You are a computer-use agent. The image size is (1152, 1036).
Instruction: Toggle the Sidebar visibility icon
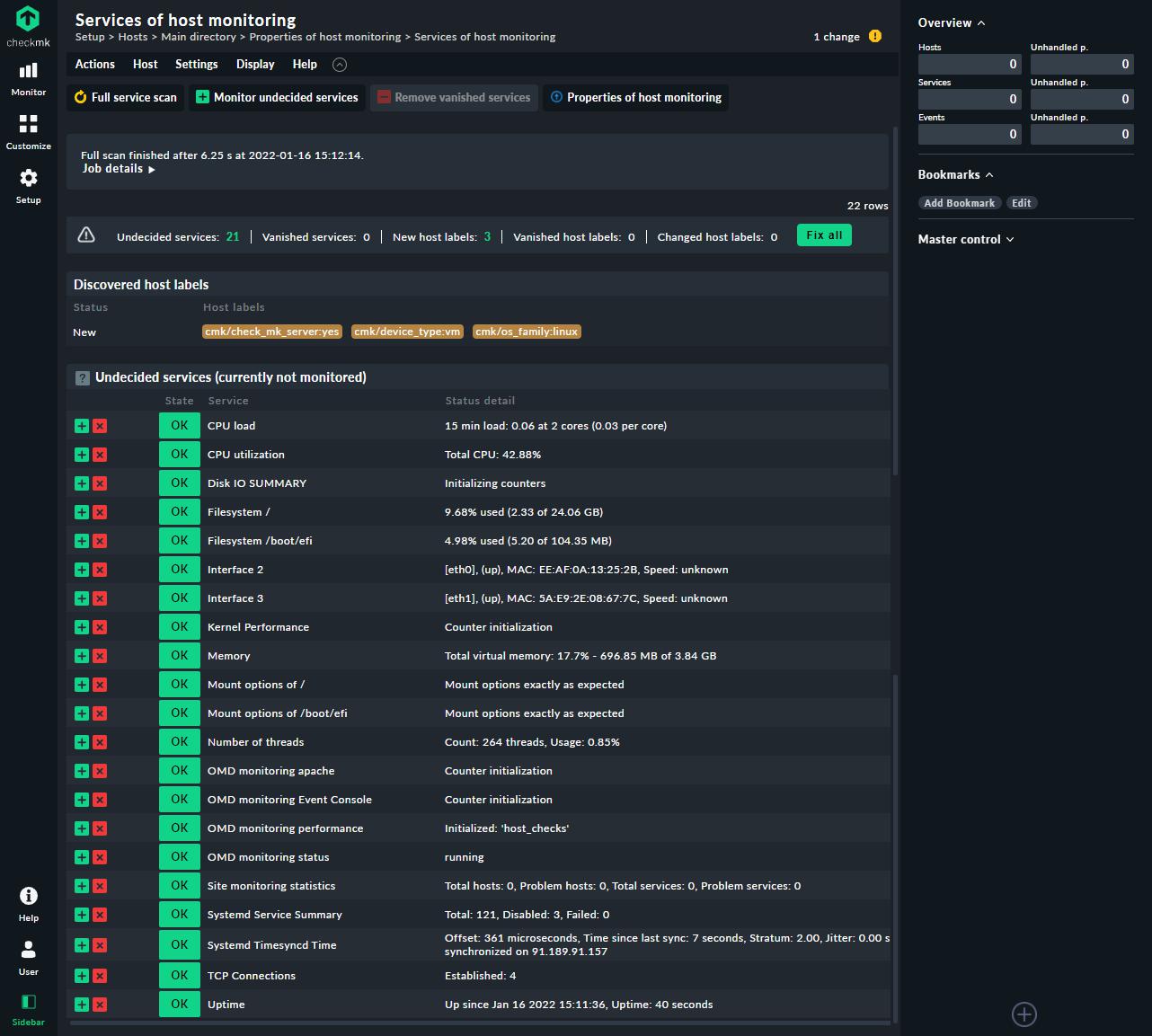tap(28, 1006)
